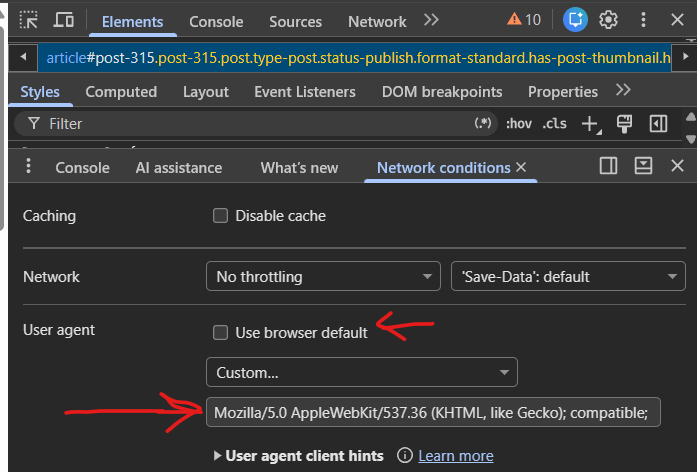Open the warnings counter showing 10

pyautogui.click(x=524, y=20)
